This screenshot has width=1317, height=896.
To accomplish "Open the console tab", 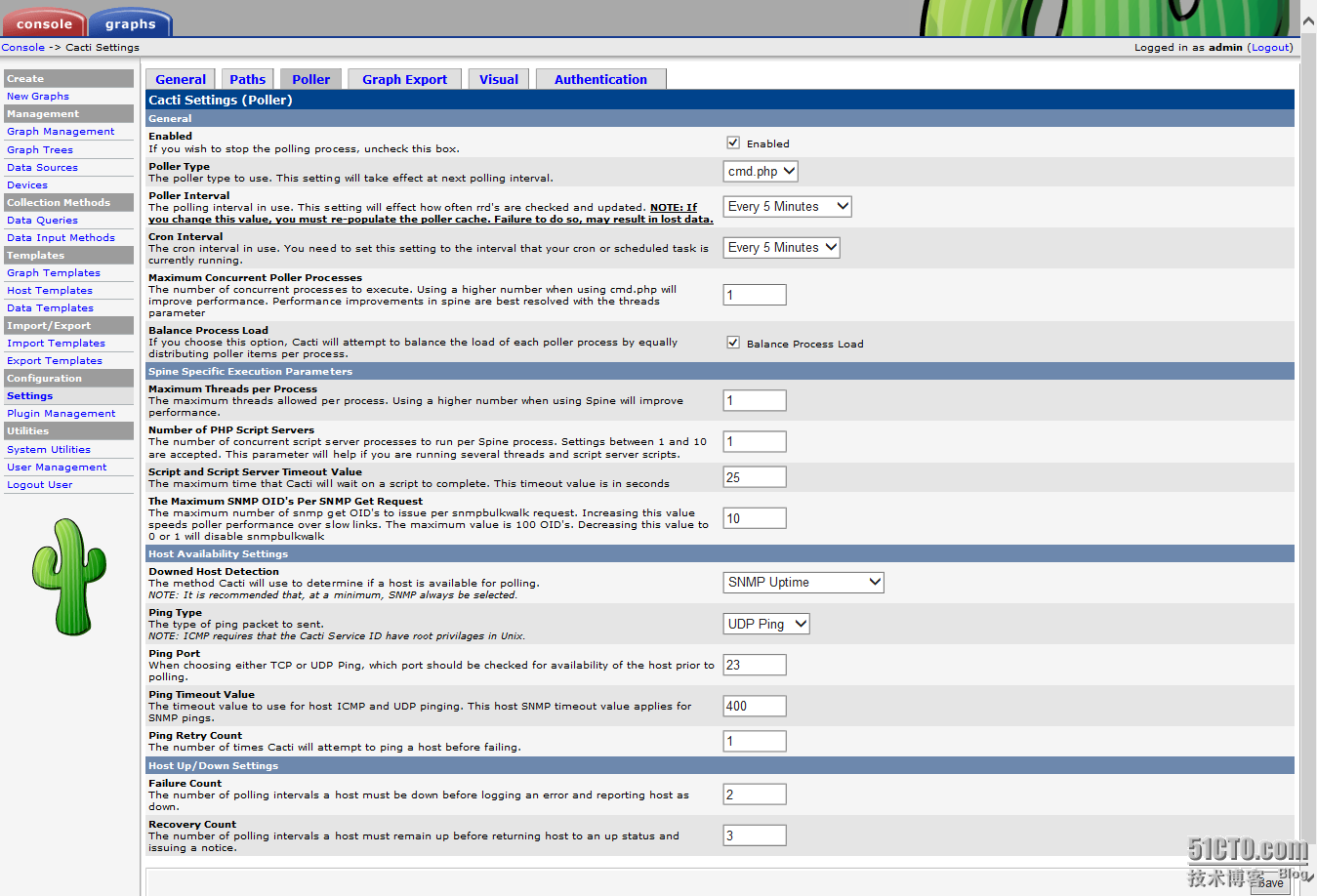I will (x=44, y=23).
